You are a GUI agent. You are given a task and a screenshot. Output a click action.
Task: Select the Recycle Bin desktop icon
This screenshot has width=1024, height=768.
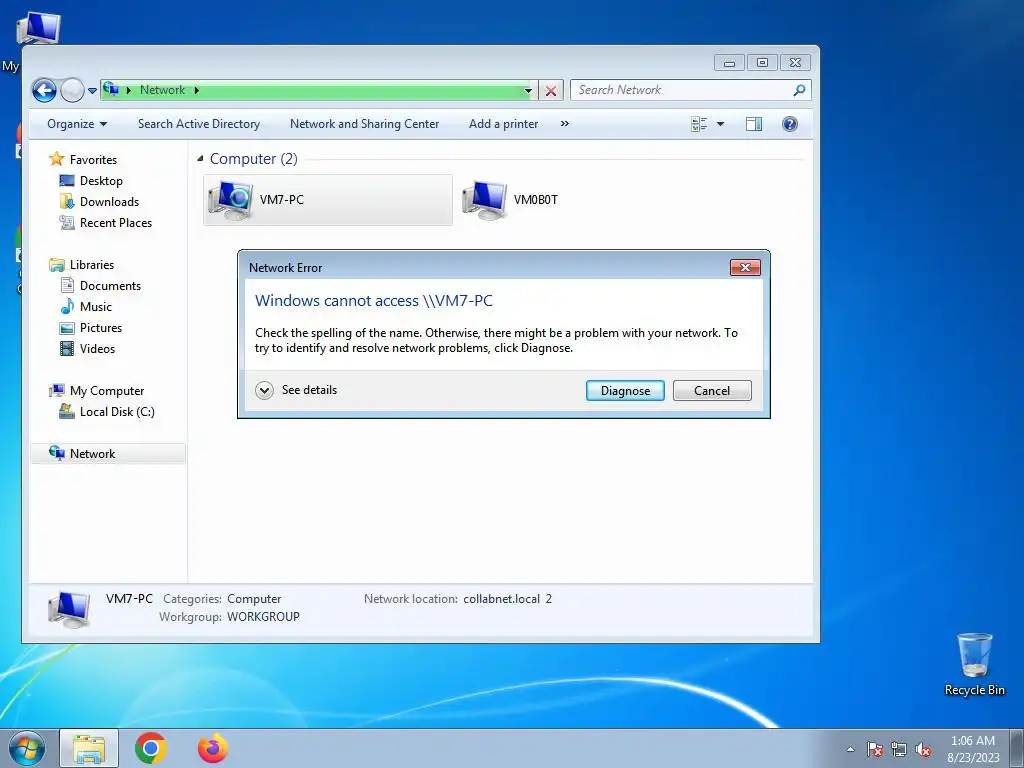pos(974,664)
